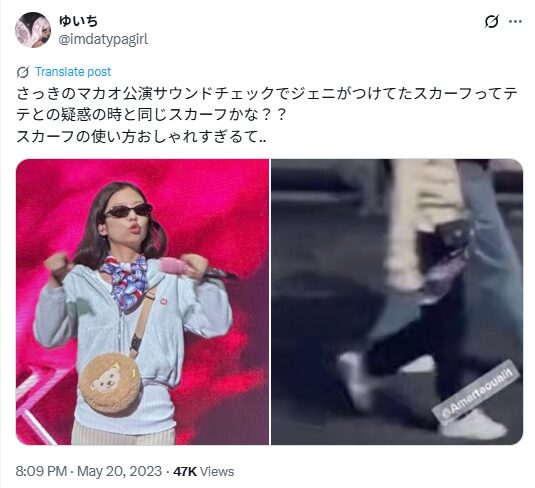Open the left photo with pink stage background
The image size is (535, 488).
pyautogui.click(x=142, y=302)
